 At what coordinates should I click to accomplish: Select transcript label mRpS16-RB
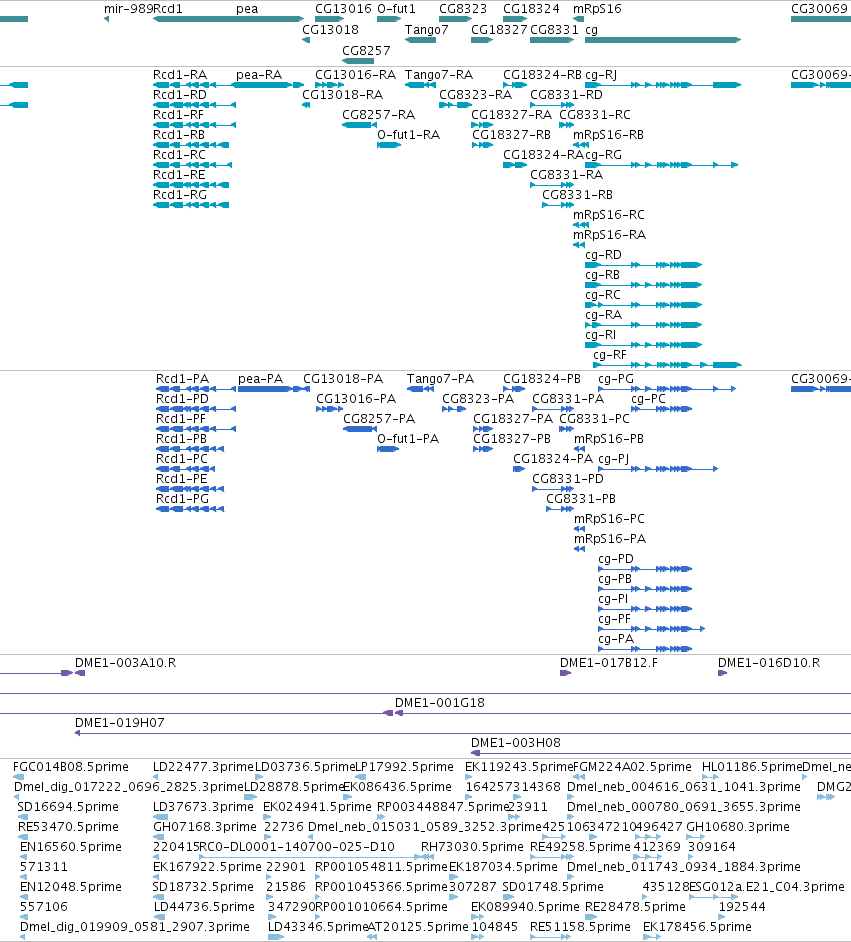(608, 135)
